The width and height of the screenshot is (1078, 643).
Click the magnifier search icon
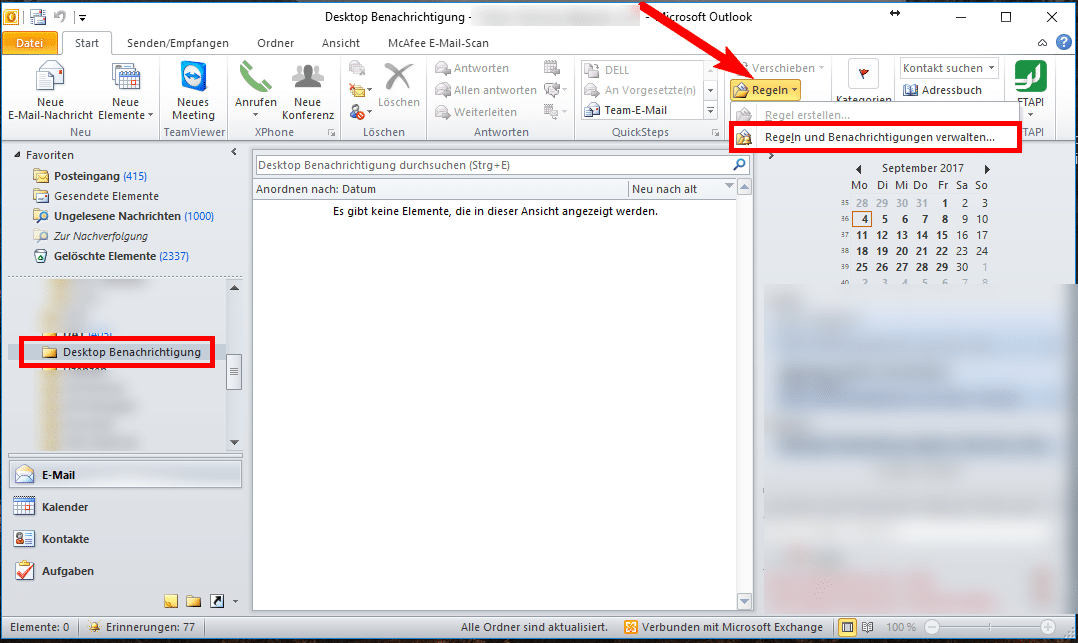point(739,164)
